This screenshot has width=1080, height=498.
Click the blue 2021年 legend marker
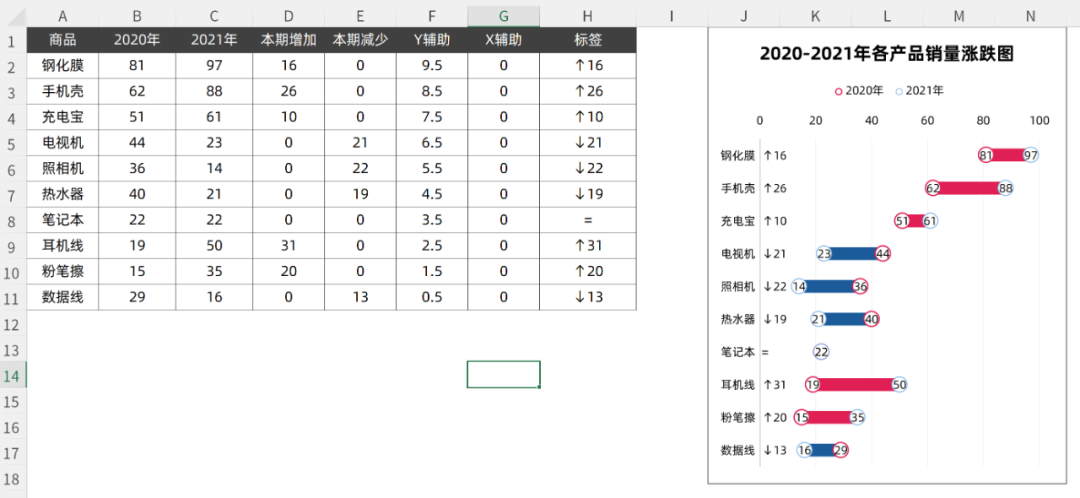point(899,91)
